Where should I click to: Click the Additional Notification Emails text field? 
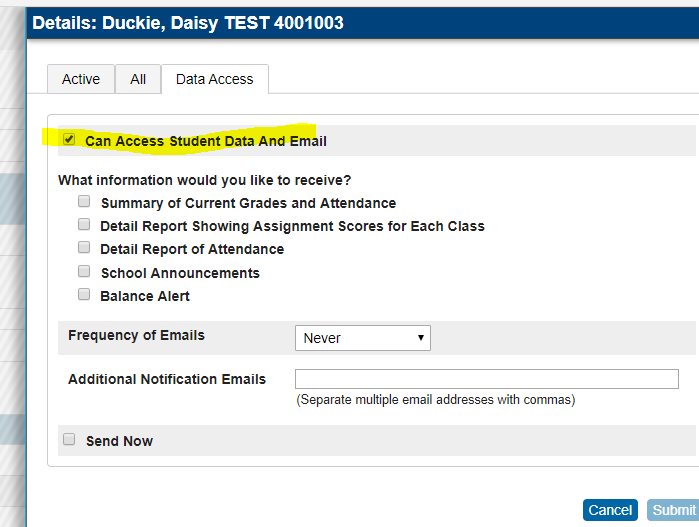pos(486,379)
